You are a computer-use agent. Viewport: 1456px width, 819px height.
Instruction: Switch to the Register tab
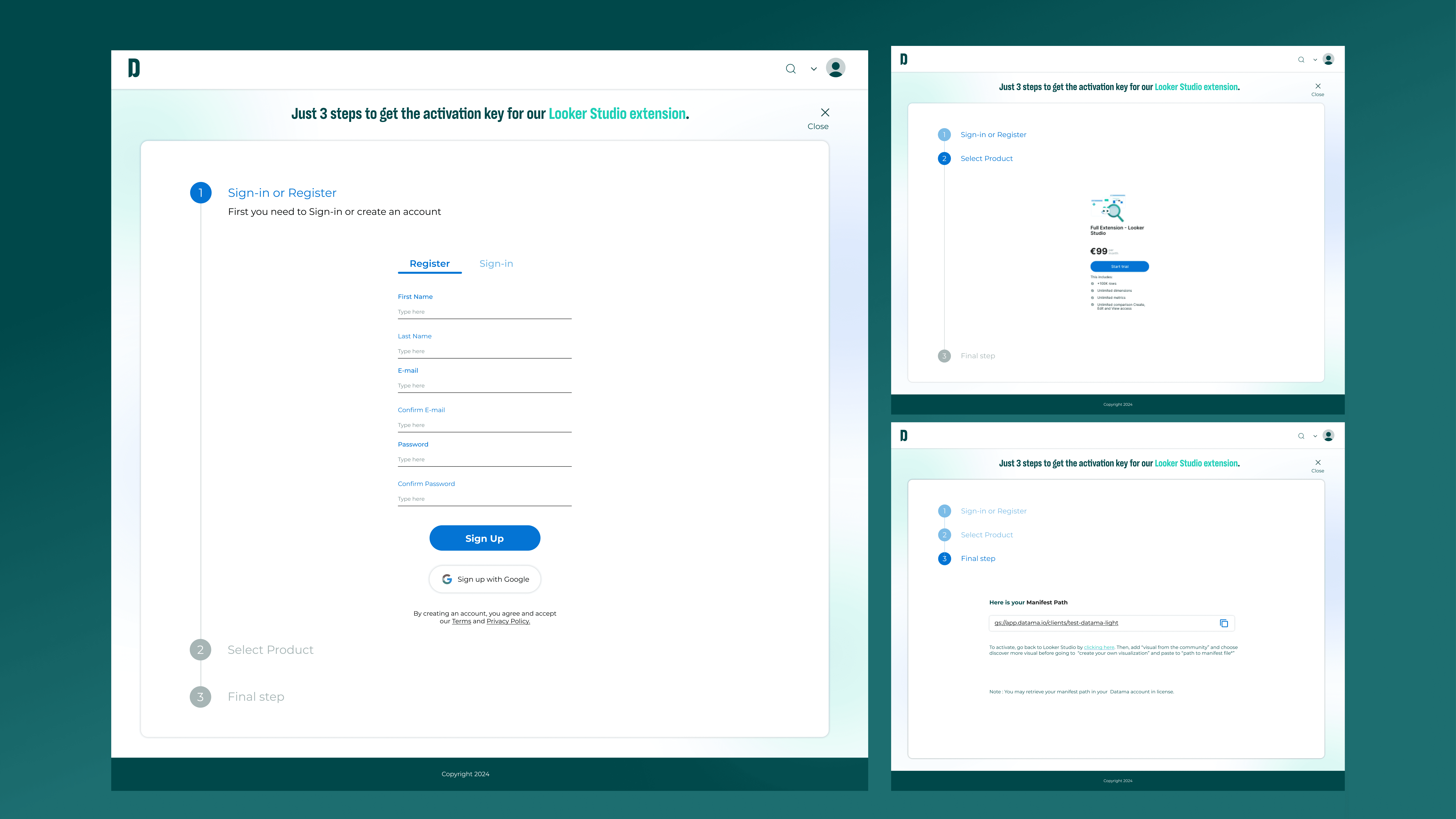tap(430, 264)
